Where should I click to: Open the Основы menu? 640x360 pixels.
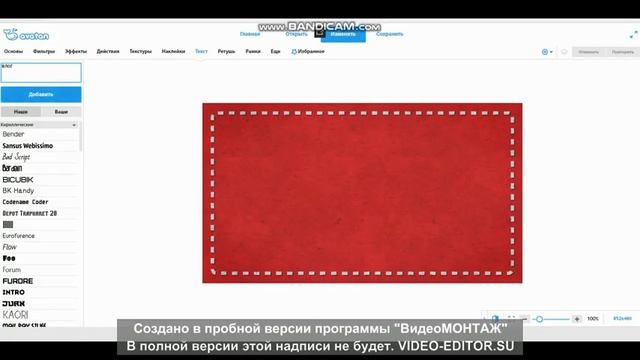click(x=13, y=51)
